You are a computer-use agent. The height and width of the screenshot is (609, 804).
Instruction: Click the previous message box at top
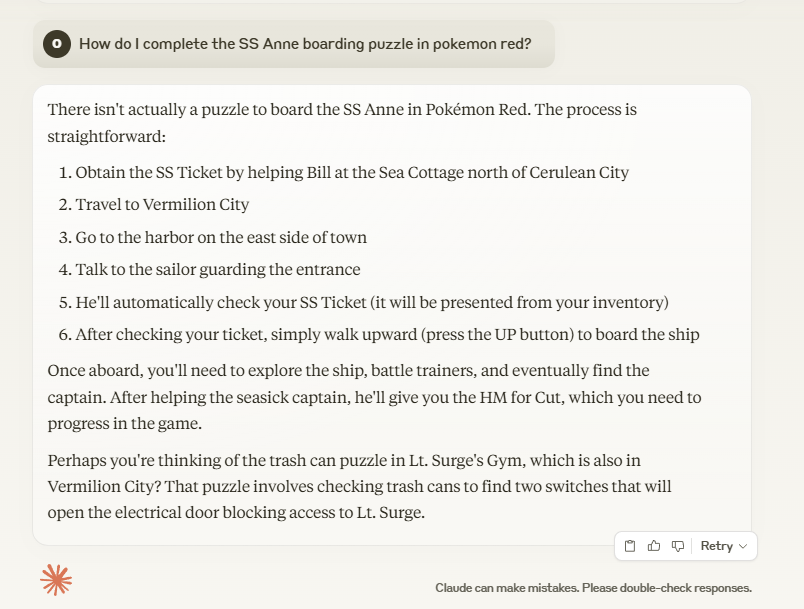[392, 2]
